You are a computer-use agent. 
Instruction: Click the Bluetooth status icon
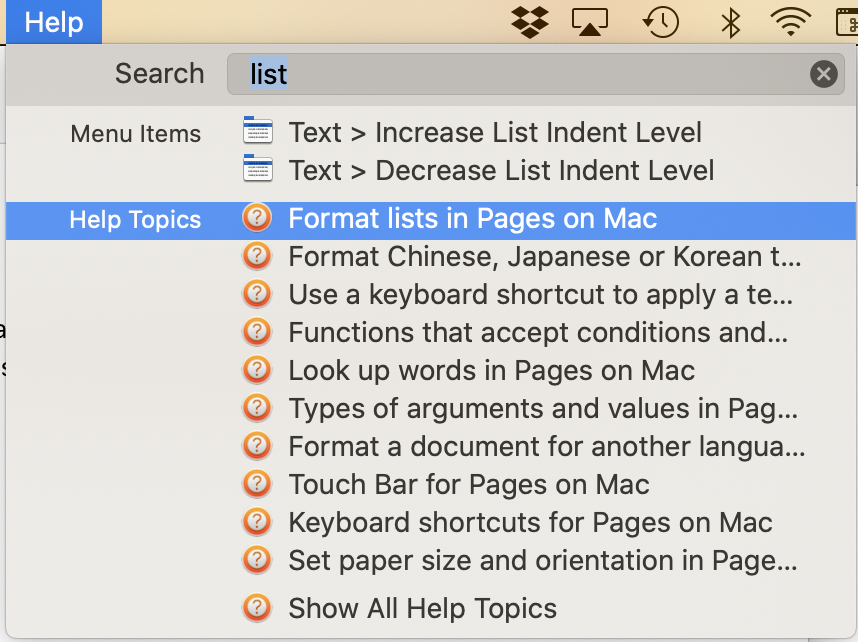pyautogui.click(x=731, y=22)
